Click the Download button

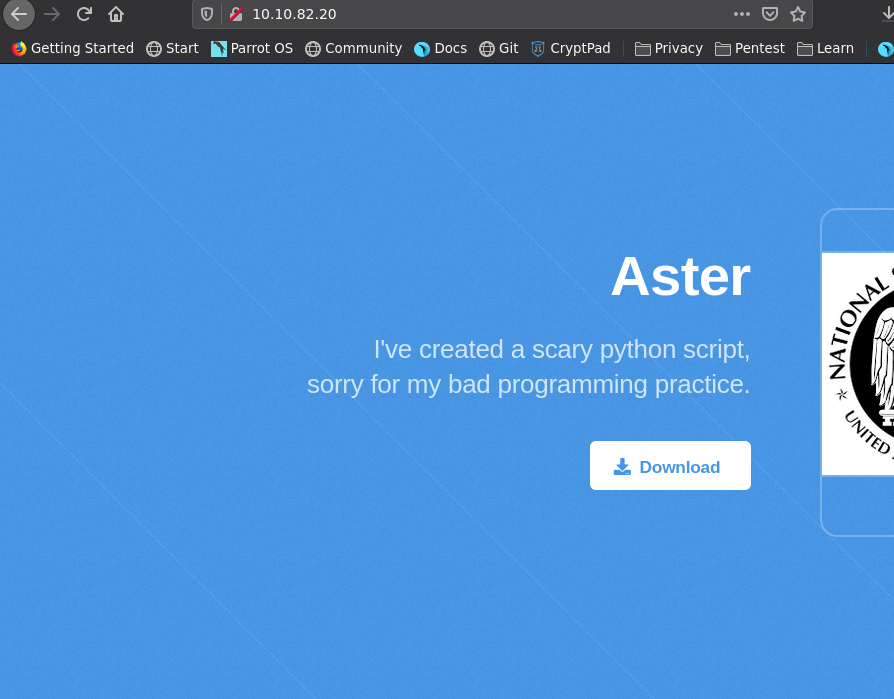click(670, 466)
